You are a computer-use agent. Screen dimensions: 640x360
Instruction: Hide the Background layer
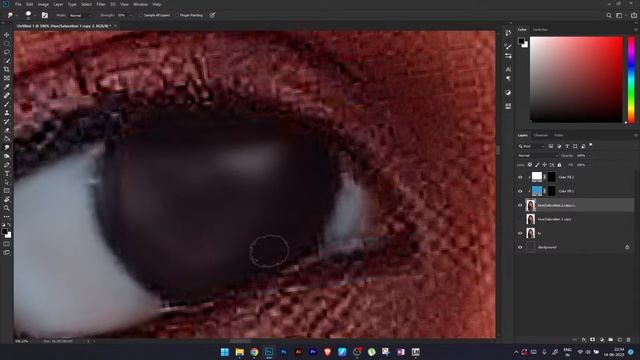point(520,247)
